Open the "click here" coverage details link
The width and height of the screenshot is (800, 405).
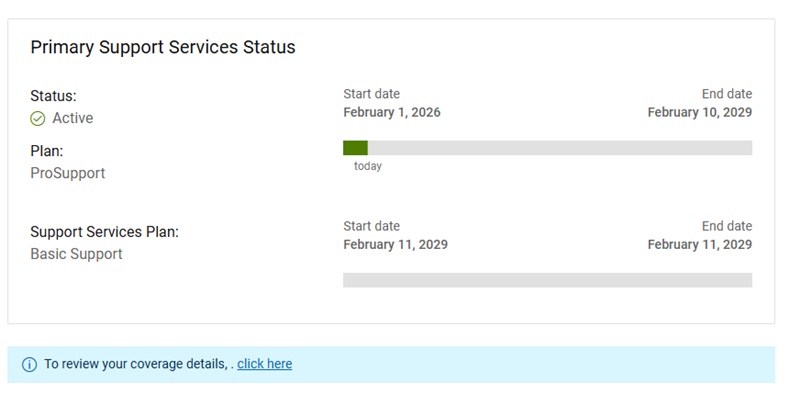[265, 364]
